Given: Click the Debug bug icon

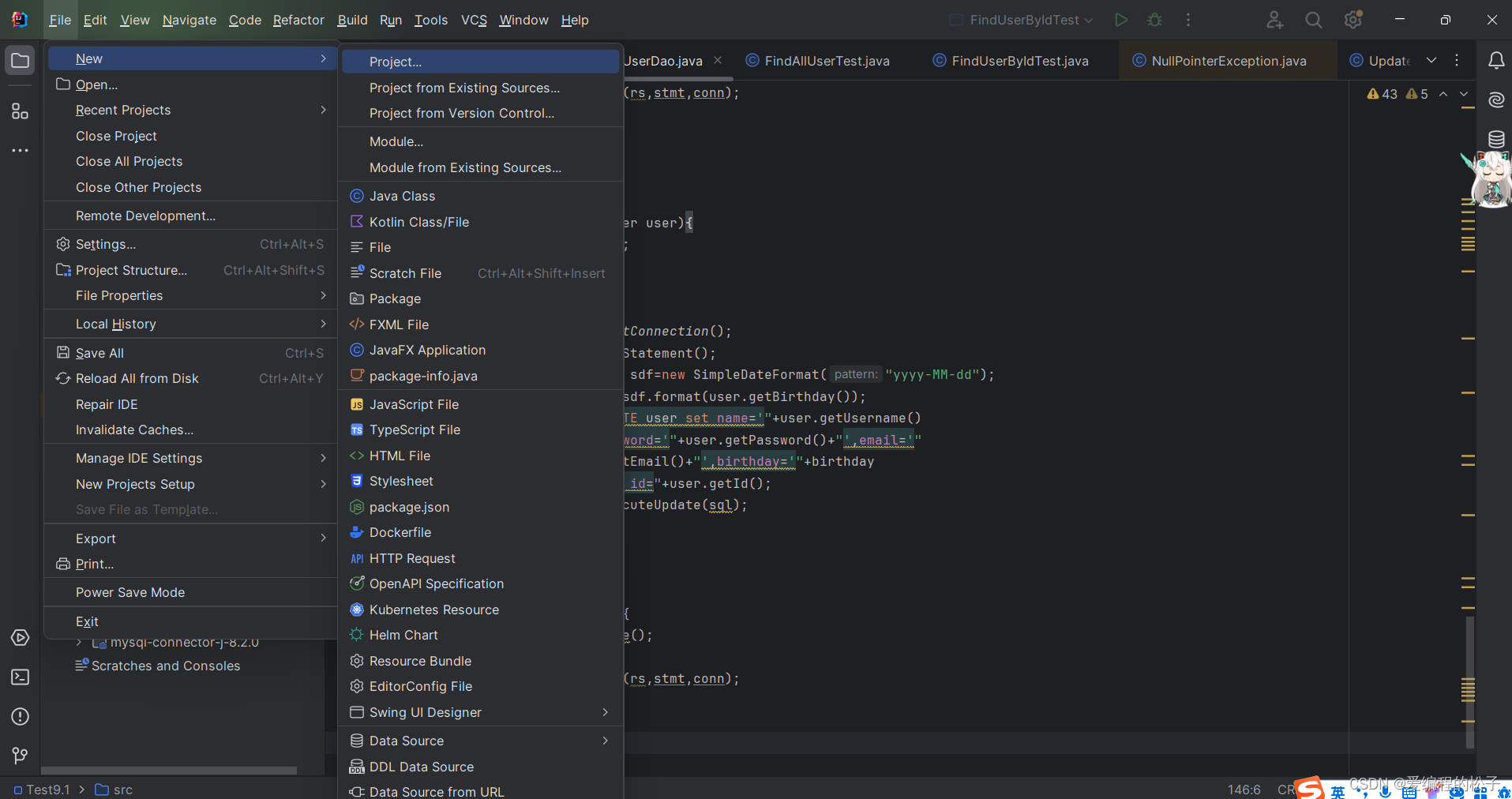Looking at the screenshot, I should point(1154,20).
